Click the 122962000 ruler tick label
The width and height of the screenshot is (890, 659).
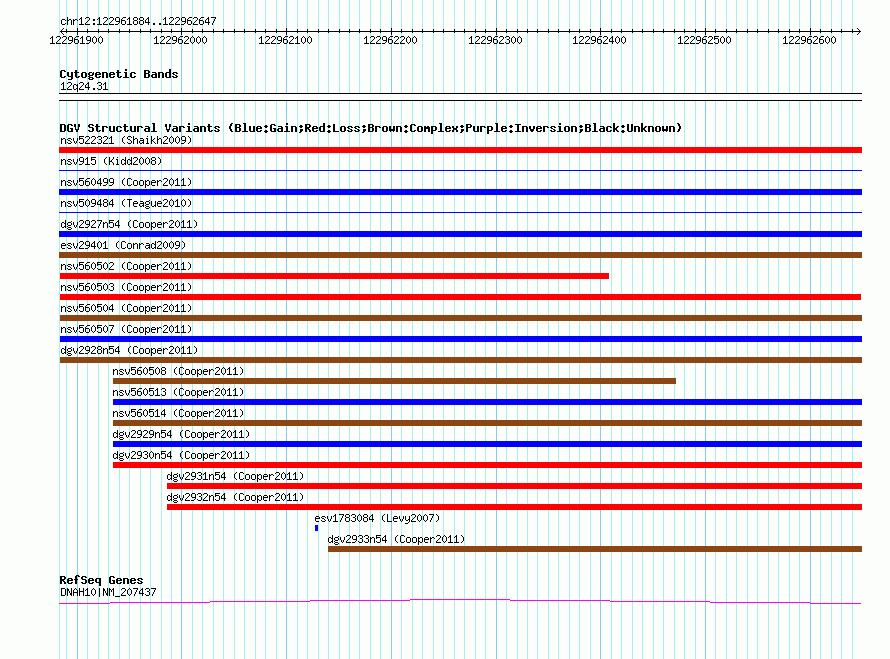pos(180,40)
